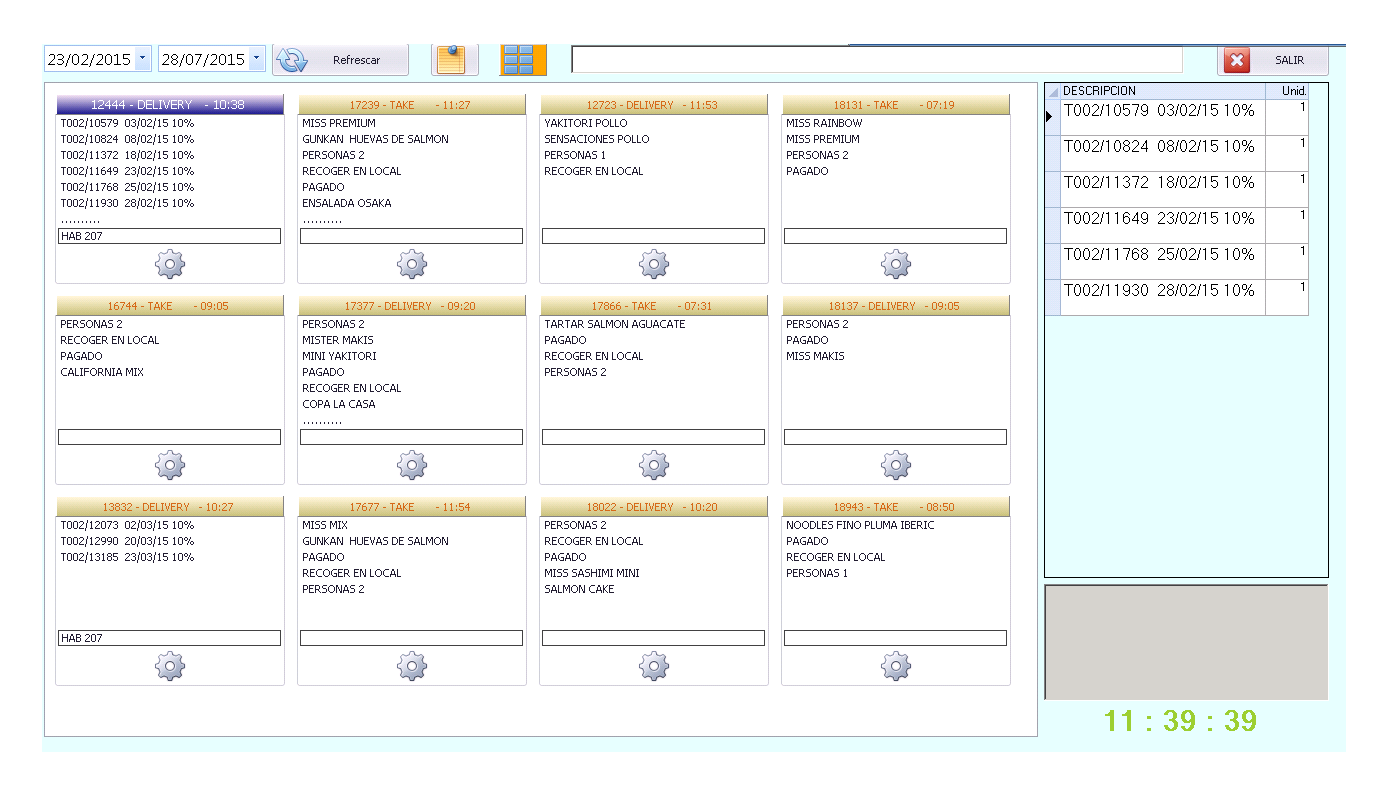Click the DESCRIPCION column header
The image size is (1400, 800).
pos(1160,91)
